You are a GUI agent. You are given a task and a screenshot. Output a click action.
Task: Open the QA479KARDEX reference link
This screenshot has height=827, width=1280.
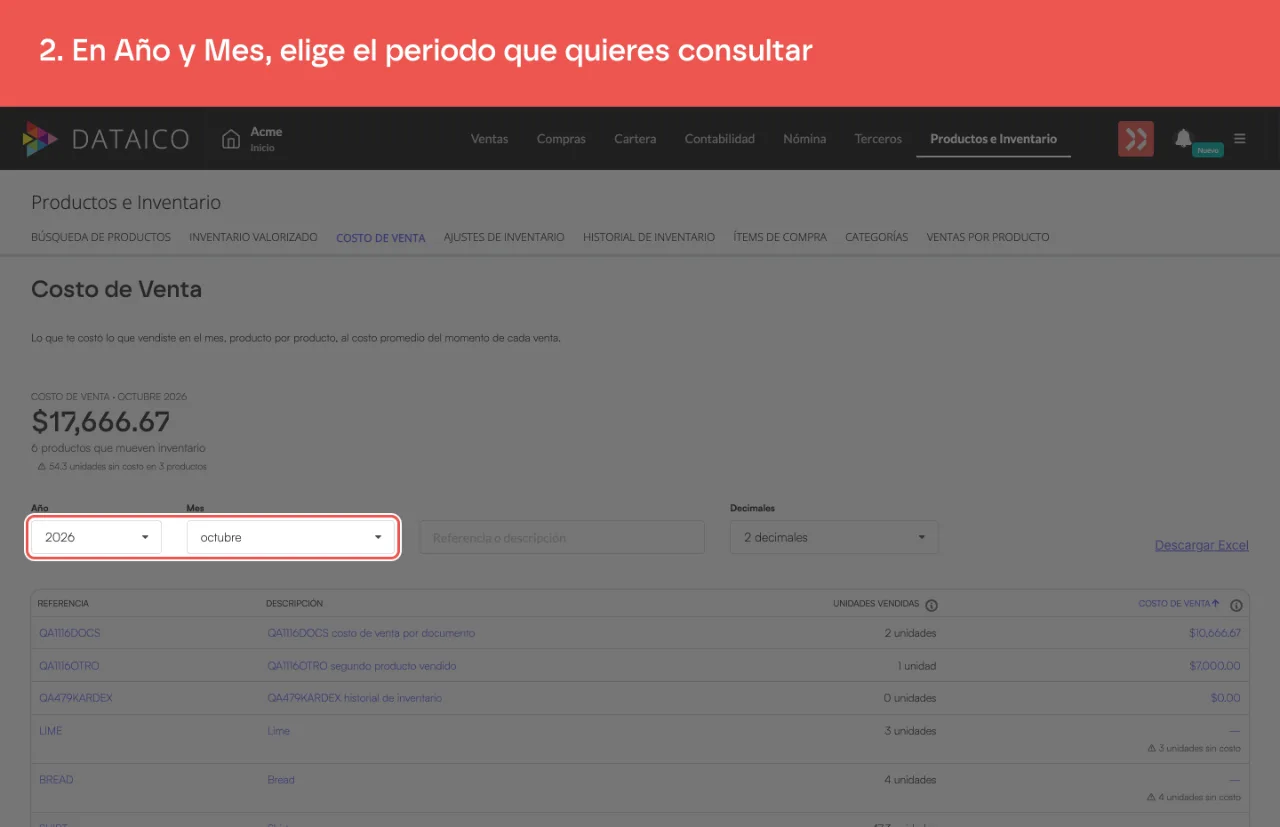click(x=76, y=697)
